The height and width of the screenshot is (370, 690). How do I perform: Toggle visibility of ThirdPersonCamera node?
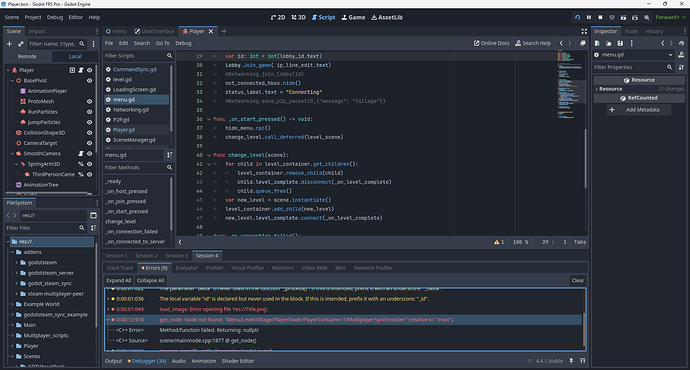[89, 175]
